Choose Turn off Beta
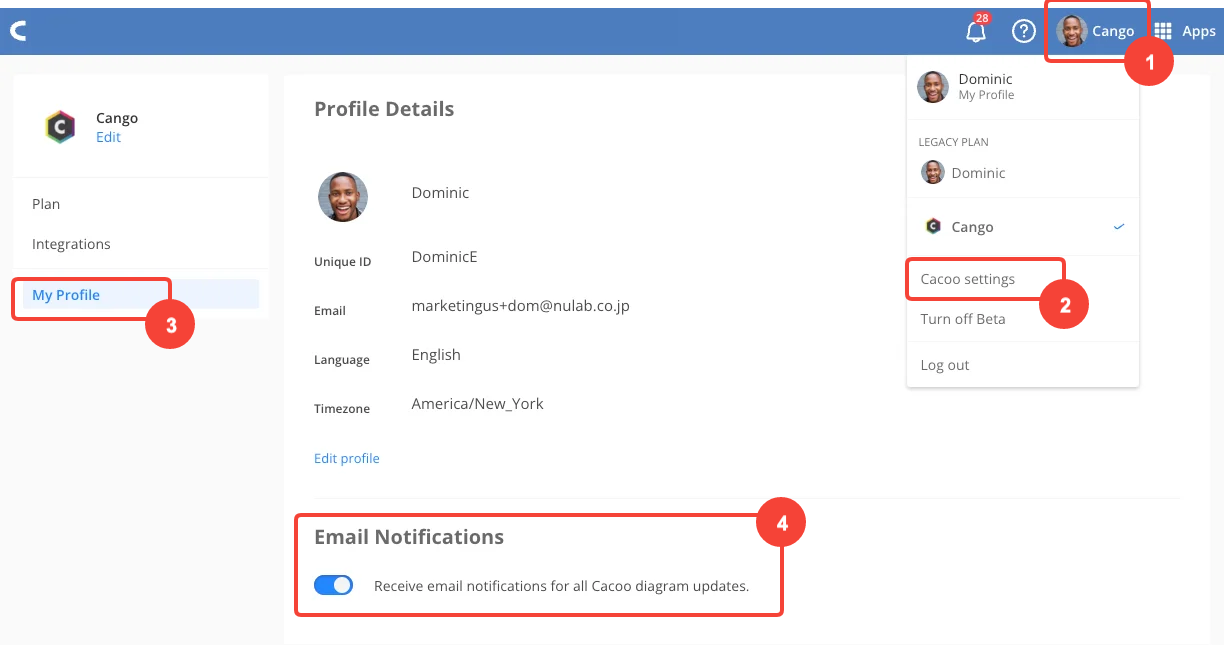Viewport: 1224px width, 645px height. [963, 319]
